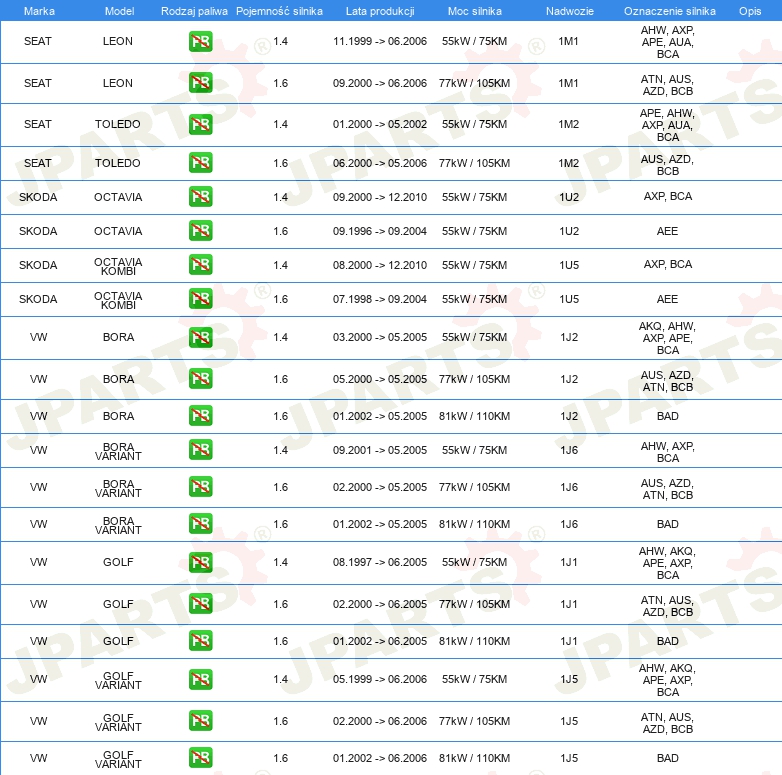Click the fuel icon for SEAT TOLEDO 1.6
Screen dimensions: 782x775
point(200,163)
